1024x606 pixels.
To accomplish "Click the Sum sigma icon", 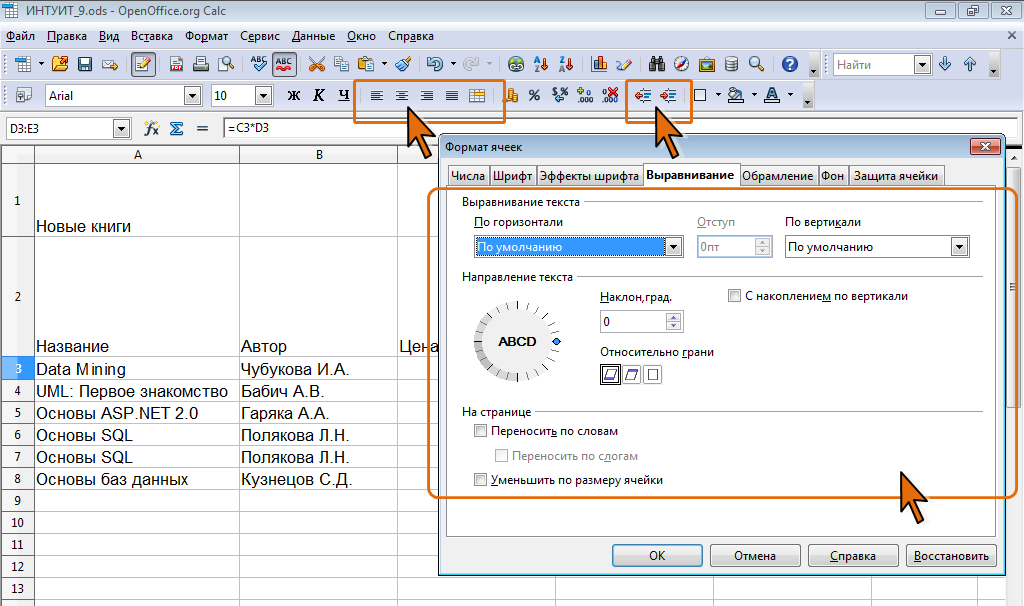I will 176,129.
